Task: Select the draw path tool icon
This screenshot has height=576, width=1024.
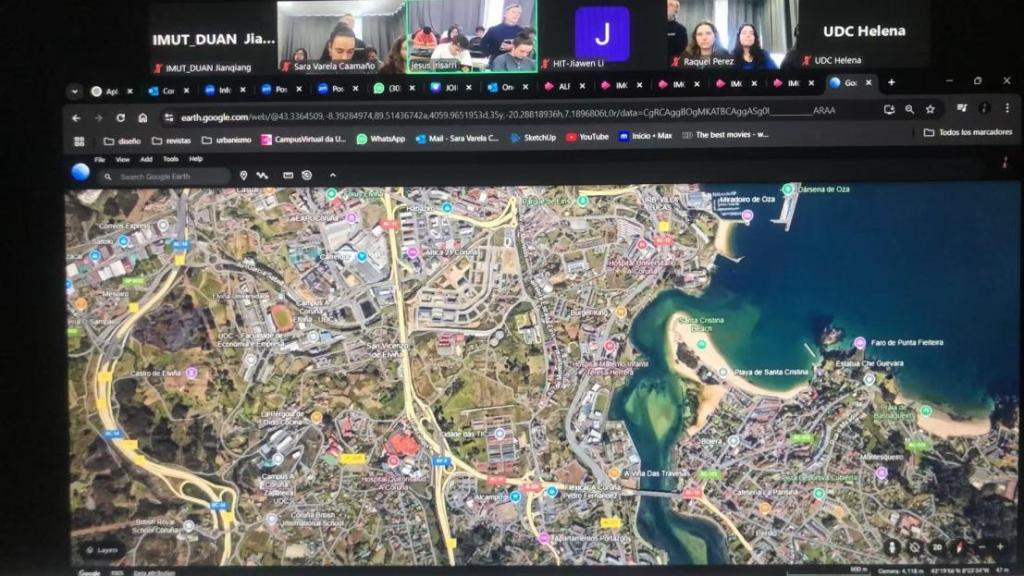Action: click(263, 176)
